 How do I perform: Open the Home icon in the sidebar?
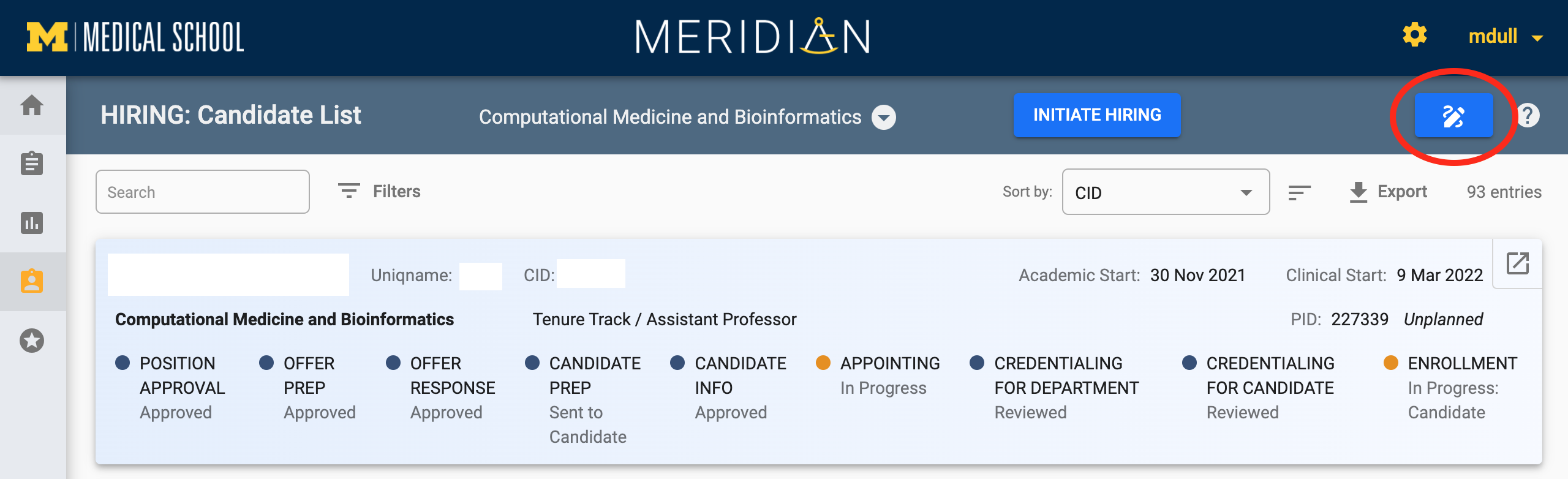pyautogui.click(x=32, y=105)
